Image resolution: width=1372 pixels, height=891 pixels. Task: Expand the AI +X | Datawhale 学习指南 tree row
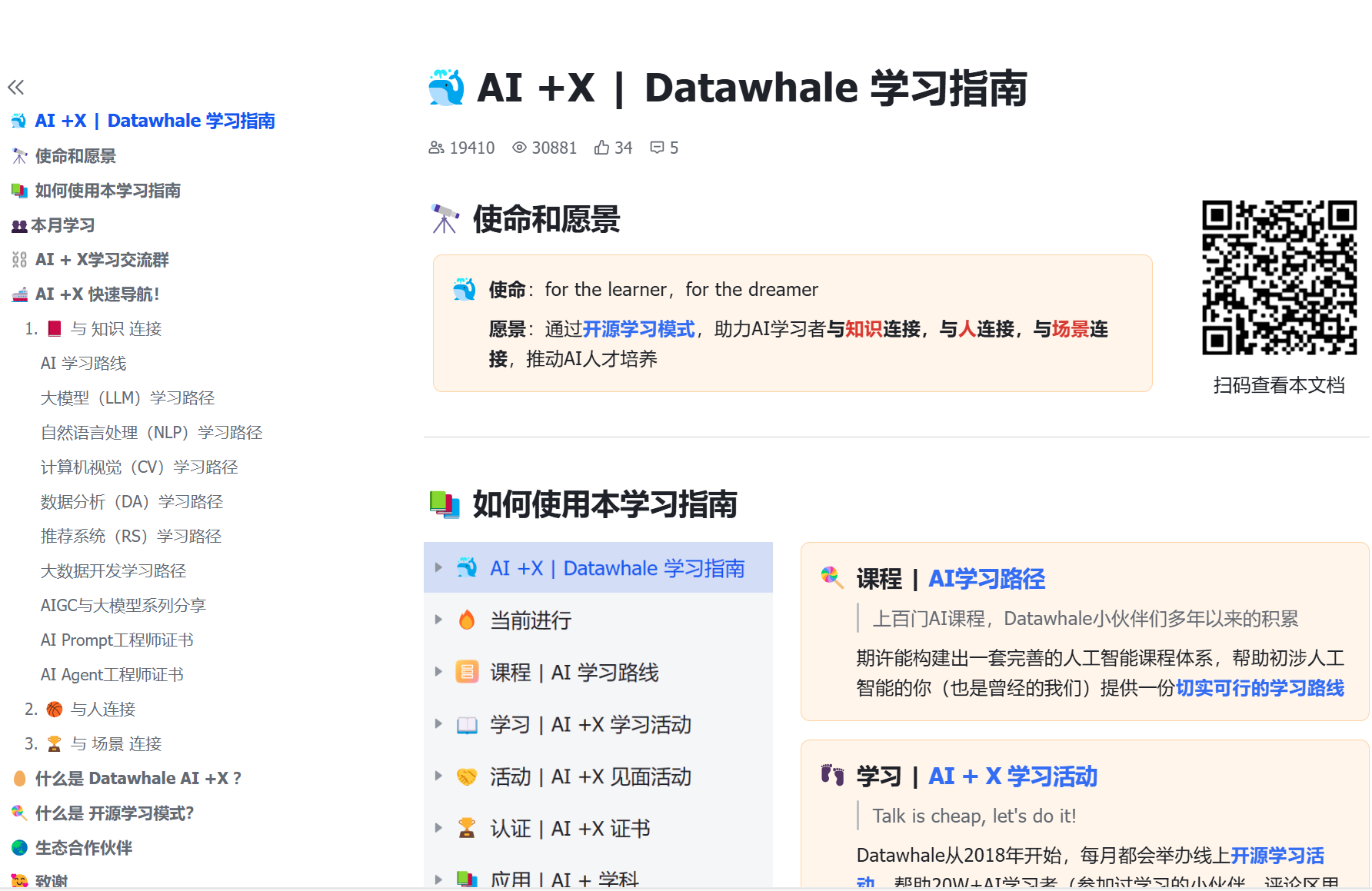coord(438,567)
